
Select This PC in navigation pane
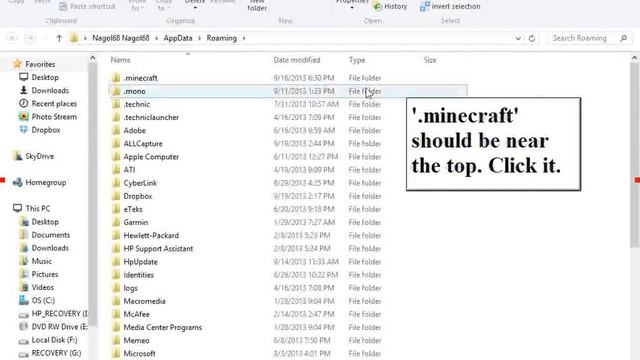[38, 208]
